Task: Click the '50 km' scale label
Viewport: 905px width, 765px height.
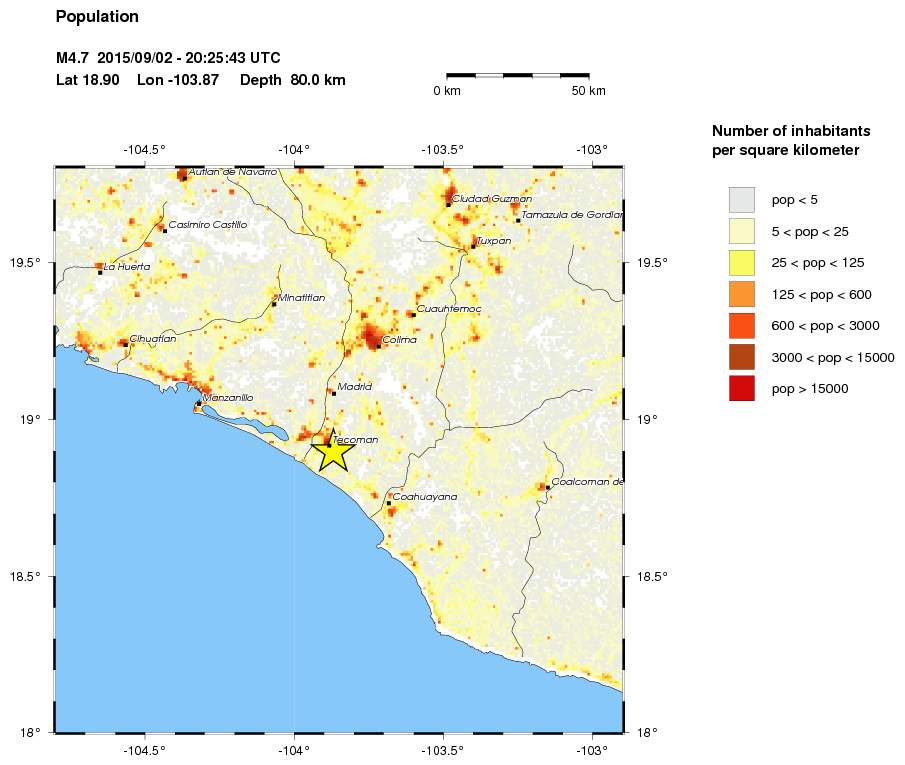Action: tap(589, 91)
